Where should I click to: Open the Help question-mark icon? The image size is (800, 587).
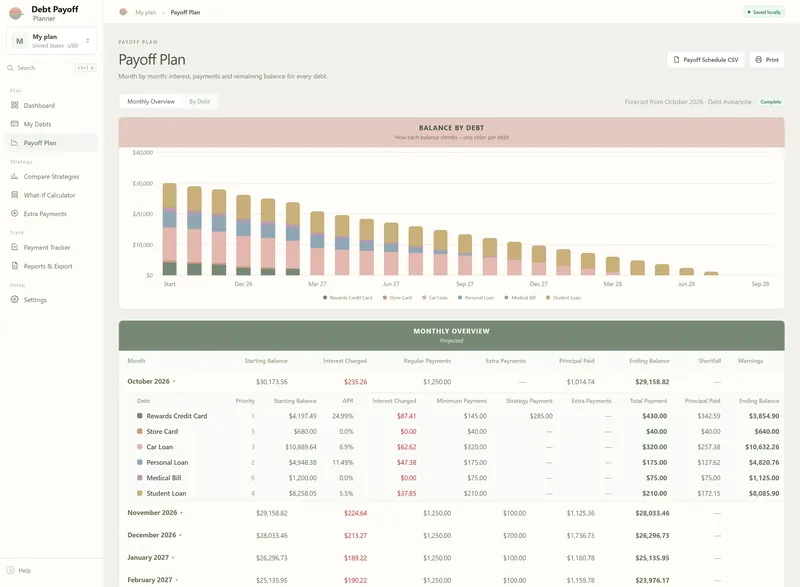10,570
